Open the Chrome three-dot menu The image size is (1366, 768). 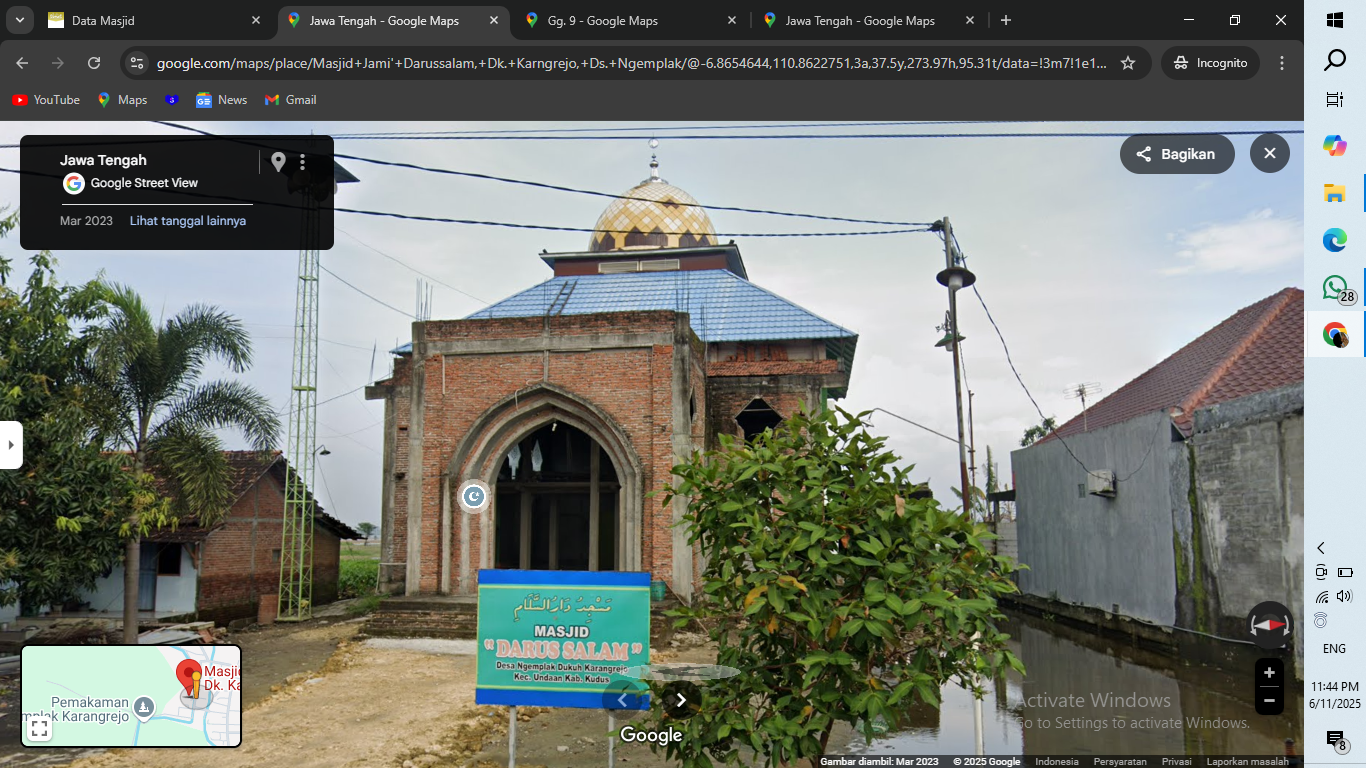(1282, 63)
